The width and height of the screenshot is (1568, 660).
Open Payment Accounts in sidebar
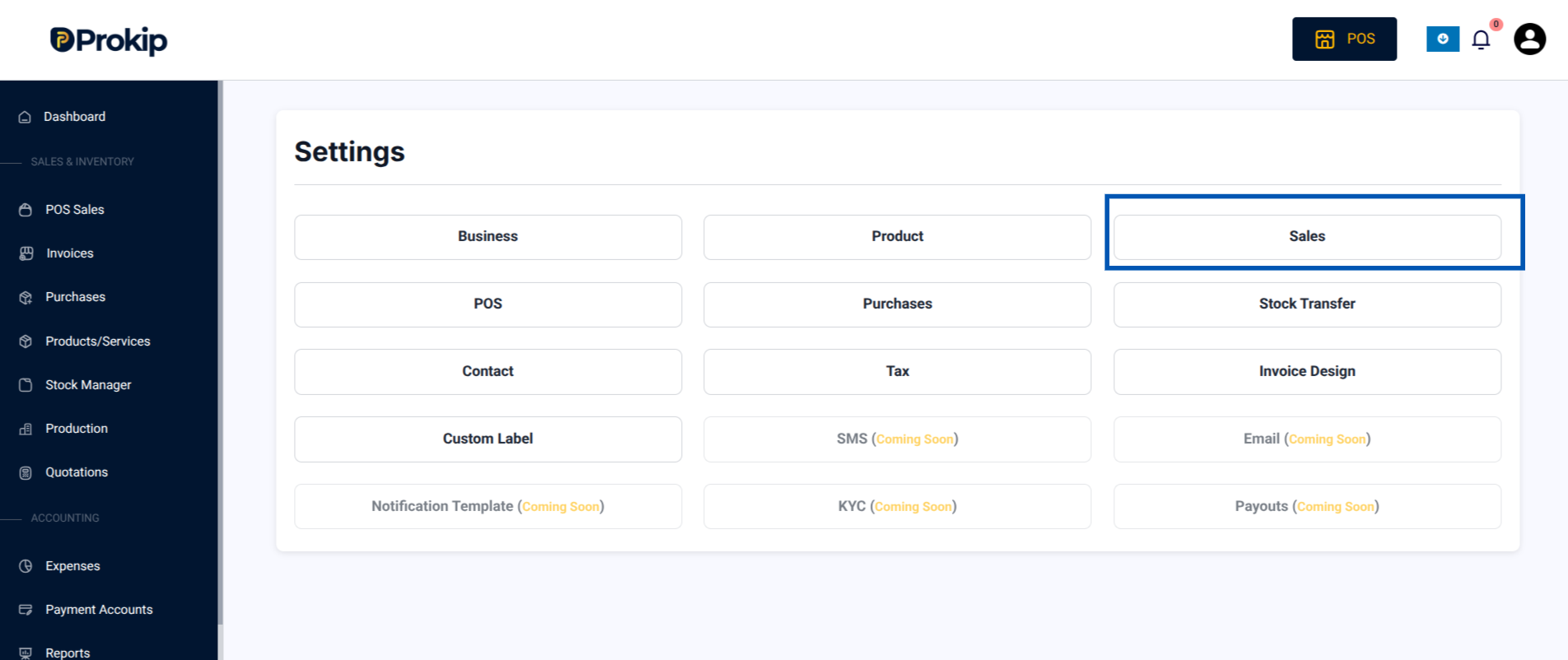(x=99, y=610)
